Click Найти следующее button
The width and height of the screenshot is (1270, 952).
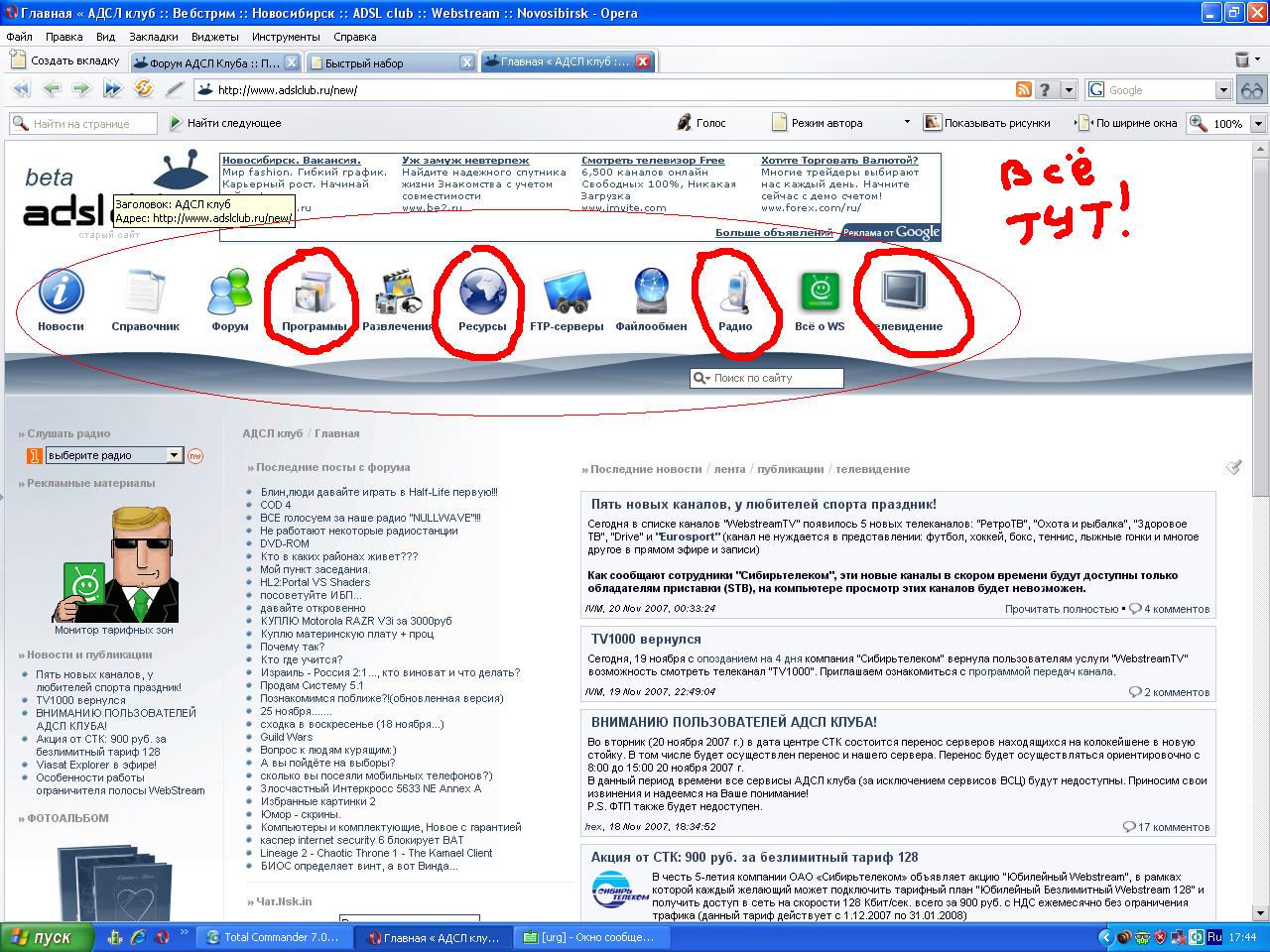tap(225, 123)
